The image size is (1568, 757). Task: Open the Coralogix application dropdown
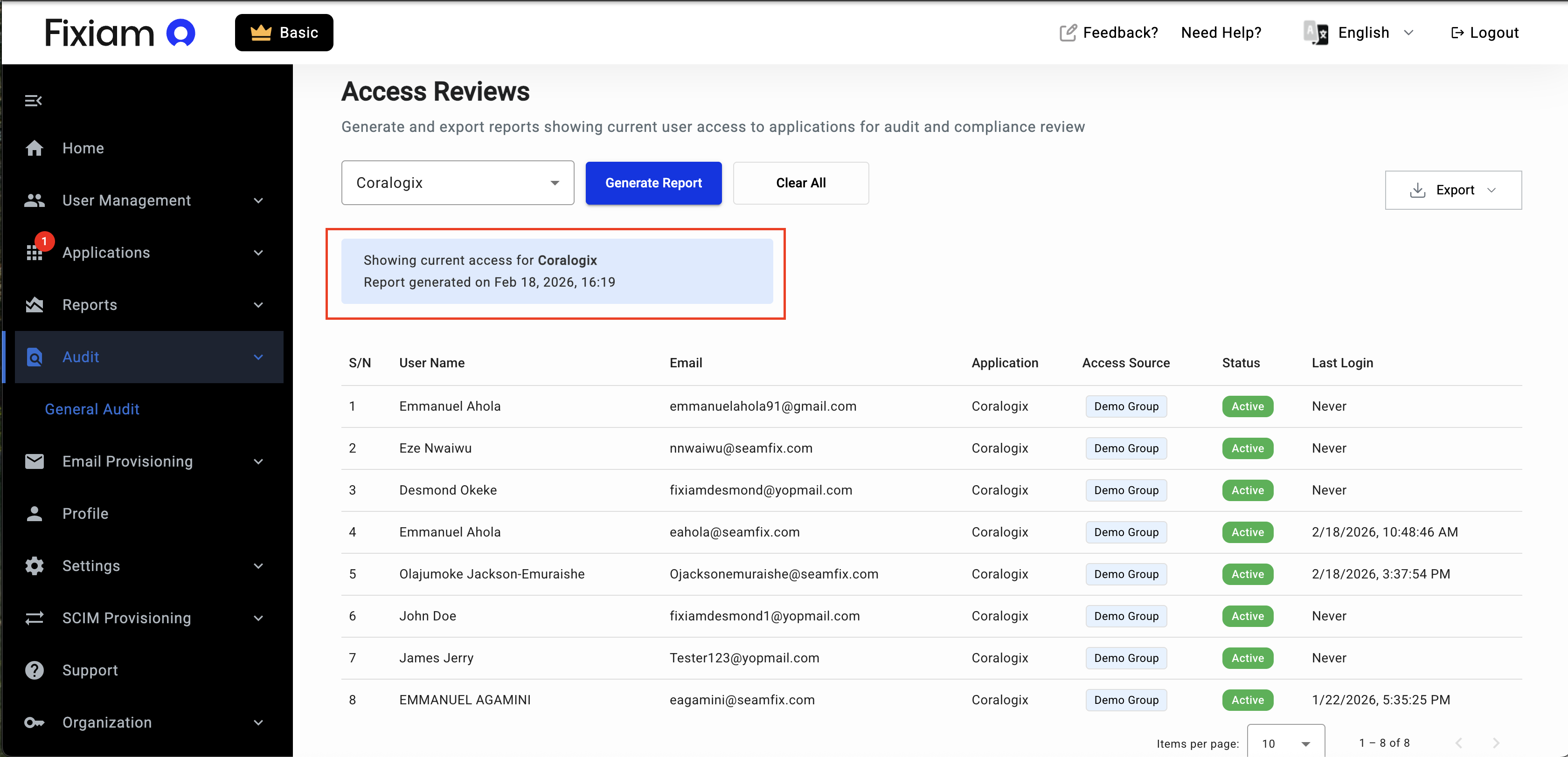pos(457,183)
